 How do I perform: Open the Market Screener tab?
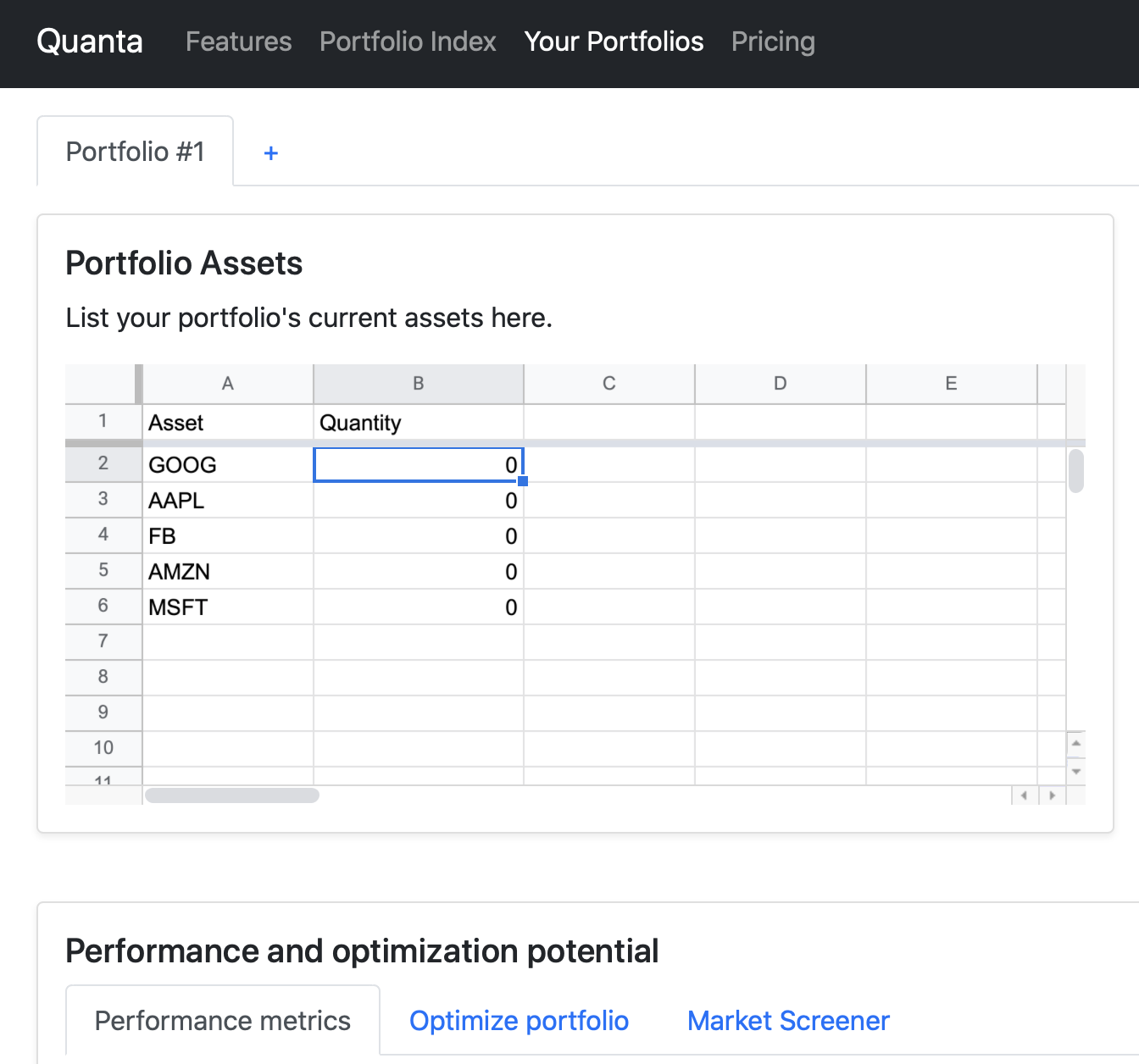787,1020
